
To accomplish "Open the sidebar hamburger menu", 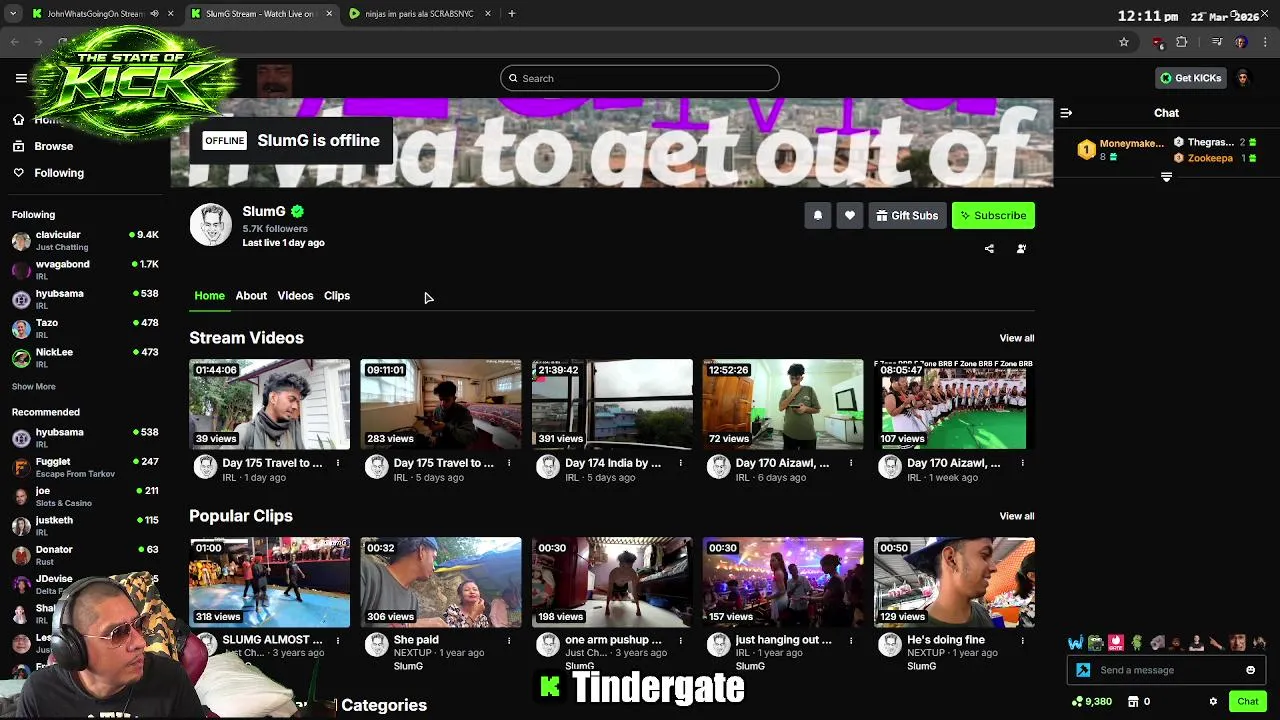I will tap(21, 78).
